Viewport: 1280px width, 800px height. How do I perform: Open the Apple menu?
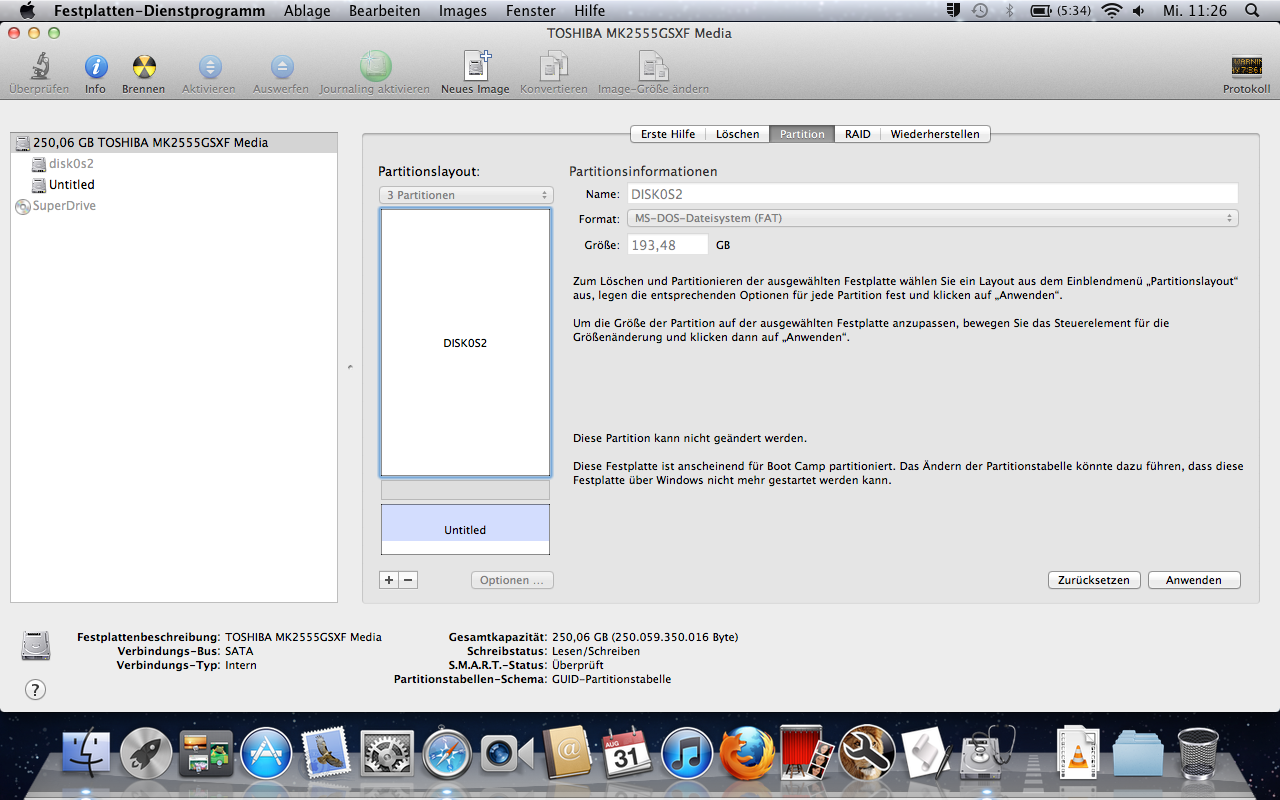(27, 10)
